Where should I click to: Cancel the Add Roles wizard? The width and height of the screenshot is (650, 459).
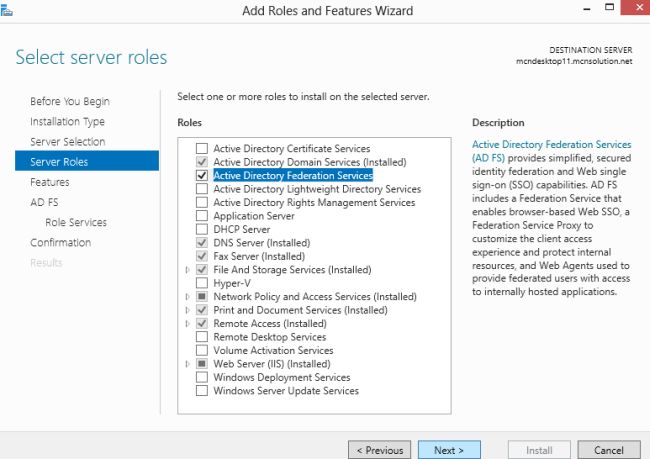[608, 450]
